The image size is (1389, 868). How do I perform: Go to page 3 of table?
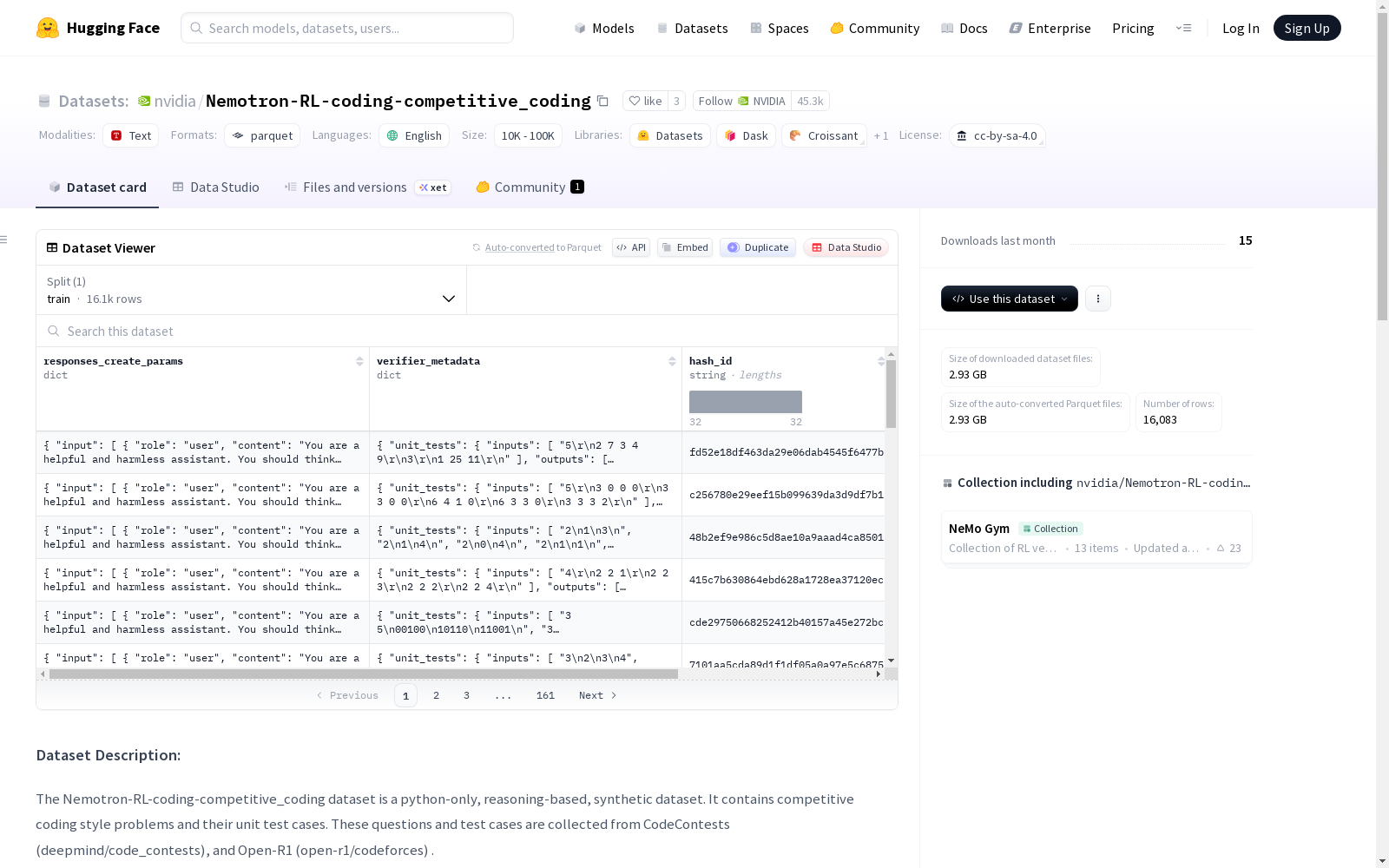pyautogui.click(x=466, y=695)
